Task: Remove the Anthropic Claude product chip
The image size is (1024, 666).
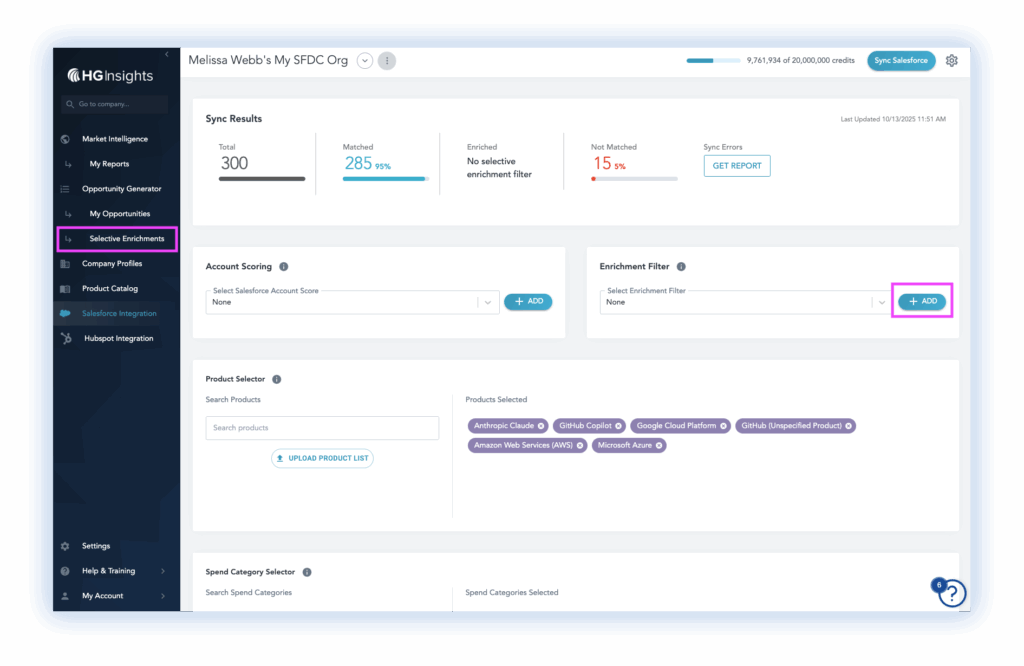Action: coord(541,426)
